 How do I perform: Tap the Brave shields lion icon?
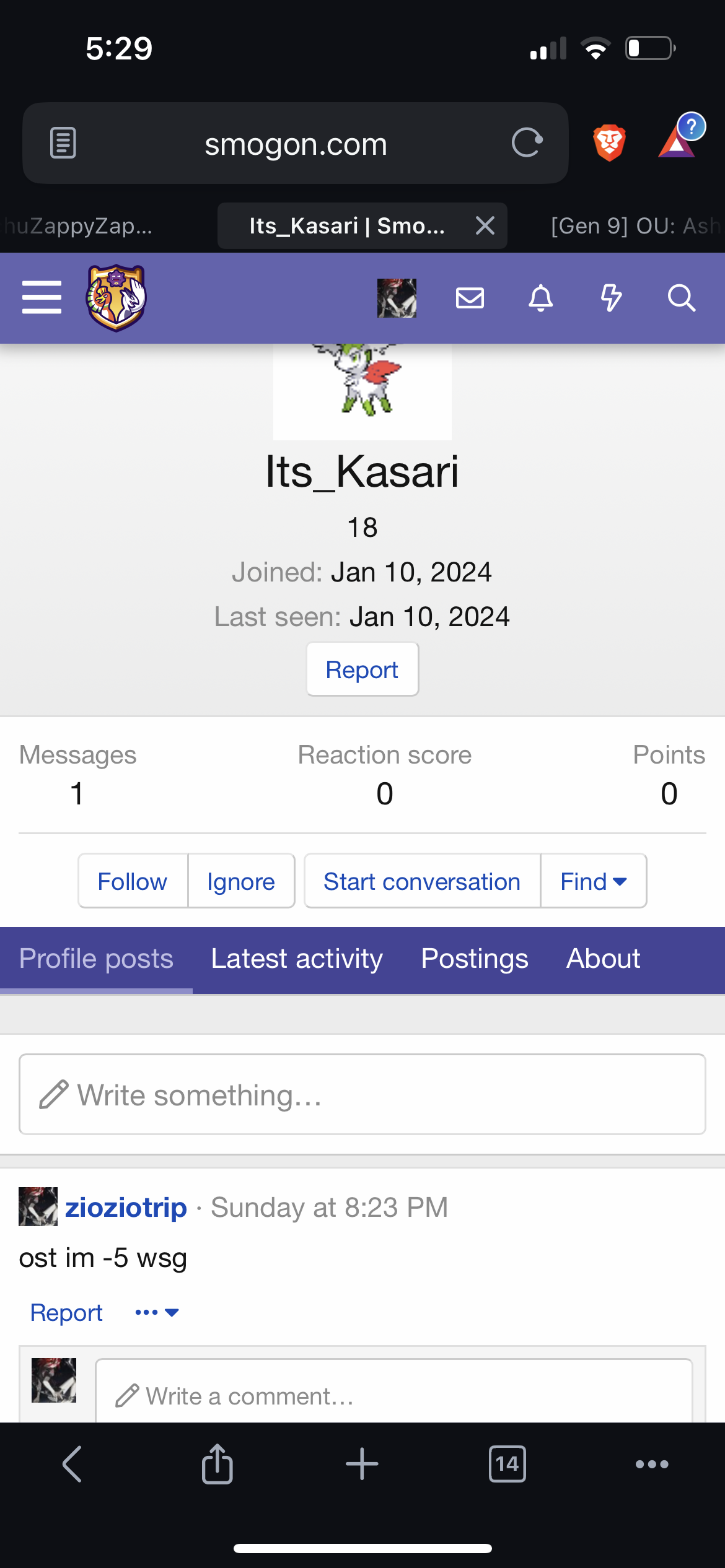tap(609, 143)
